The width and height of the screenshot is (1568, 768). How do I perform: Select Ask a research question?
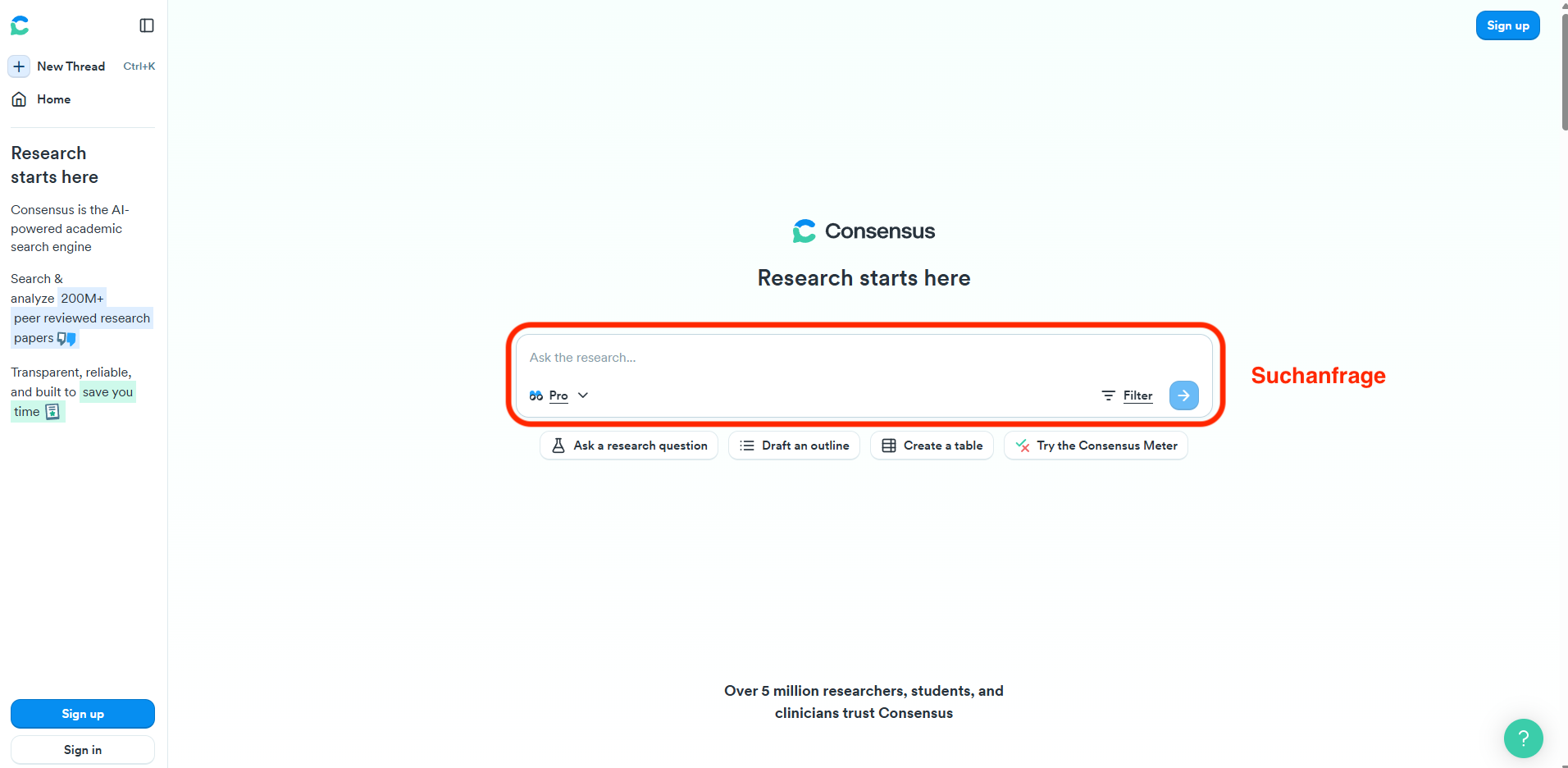pos(628,446)
